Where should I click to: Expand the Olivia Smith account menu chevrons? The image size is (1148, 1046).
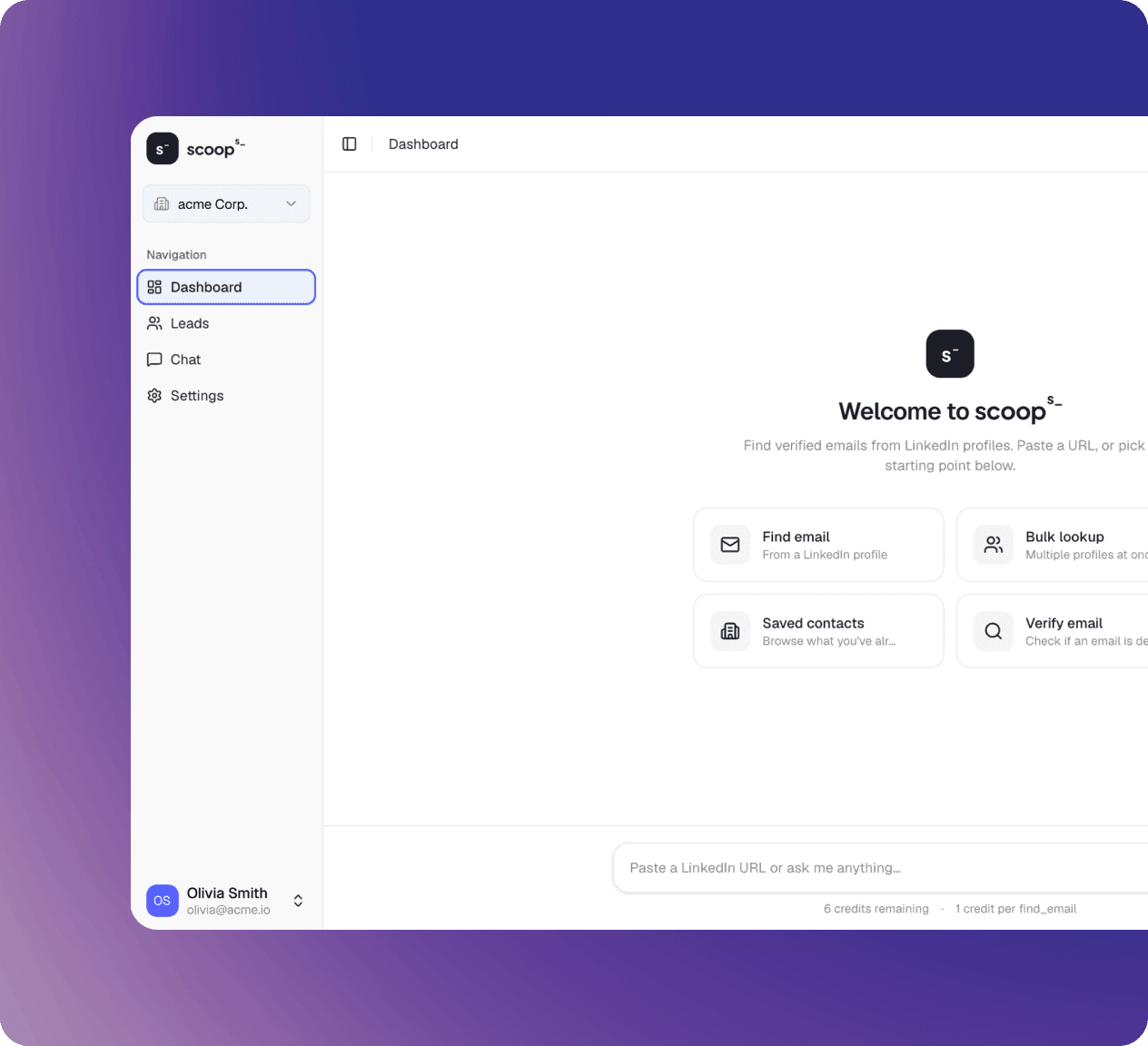tap(298, 901)
